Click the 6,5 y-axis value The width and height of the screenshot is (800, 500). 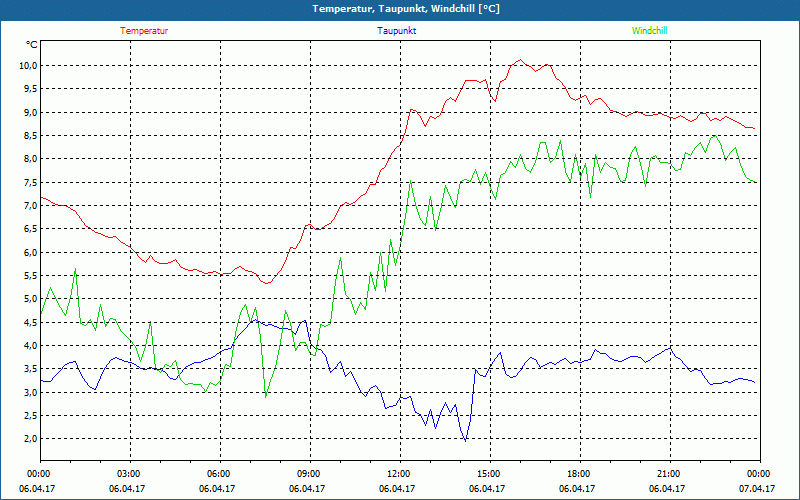pos(30,229)
